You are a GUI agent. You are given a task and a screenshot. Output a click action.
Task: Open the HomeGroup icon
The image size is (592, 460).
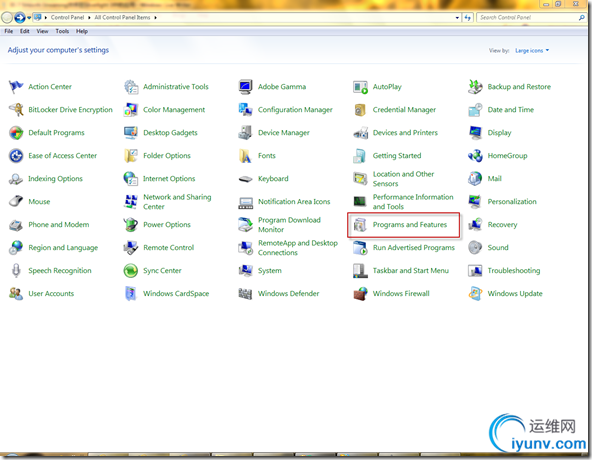click(475, 156)
